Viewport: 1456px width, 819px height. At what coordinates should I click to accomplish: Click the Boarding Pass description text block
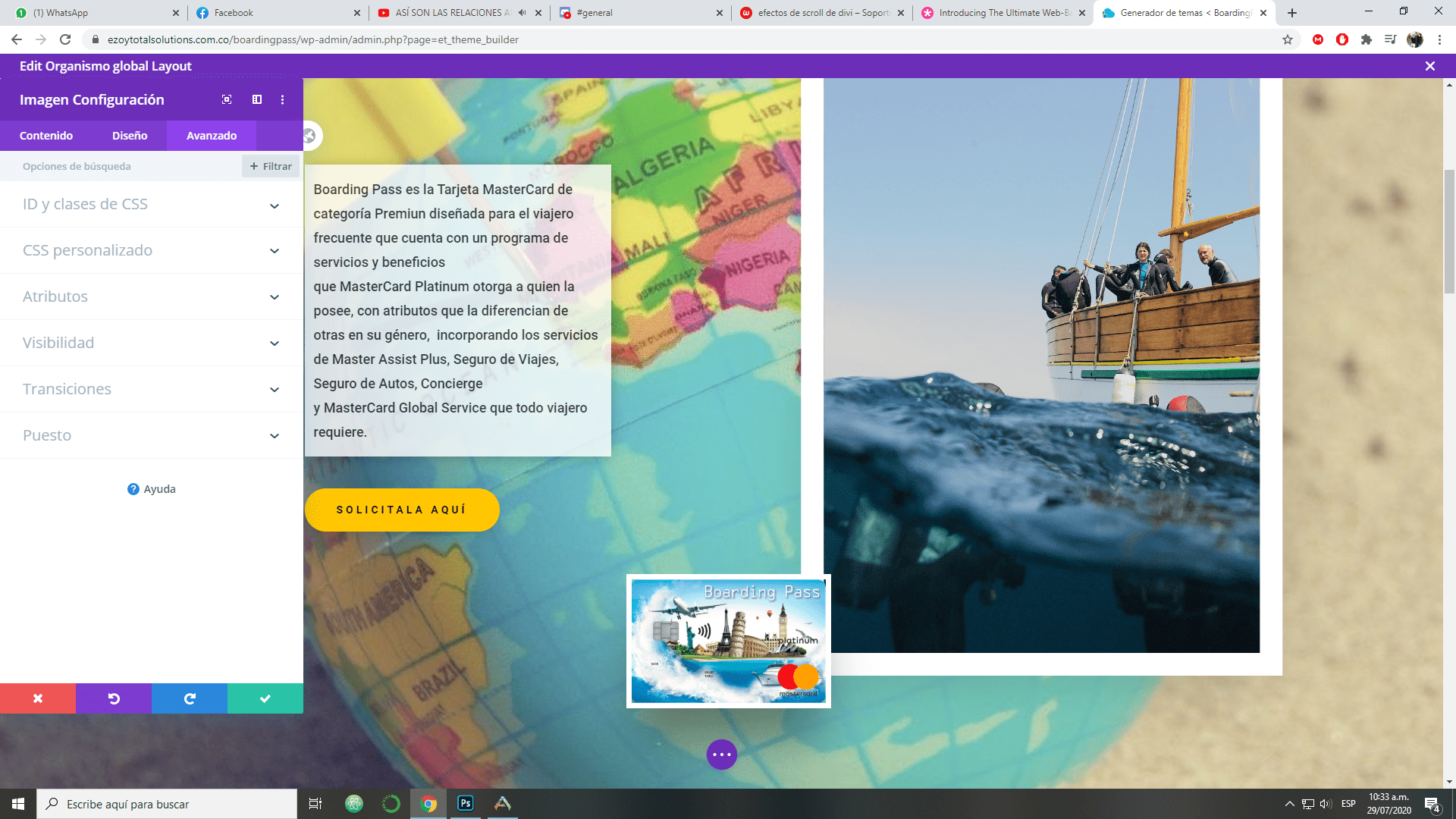tap(457, 311)
